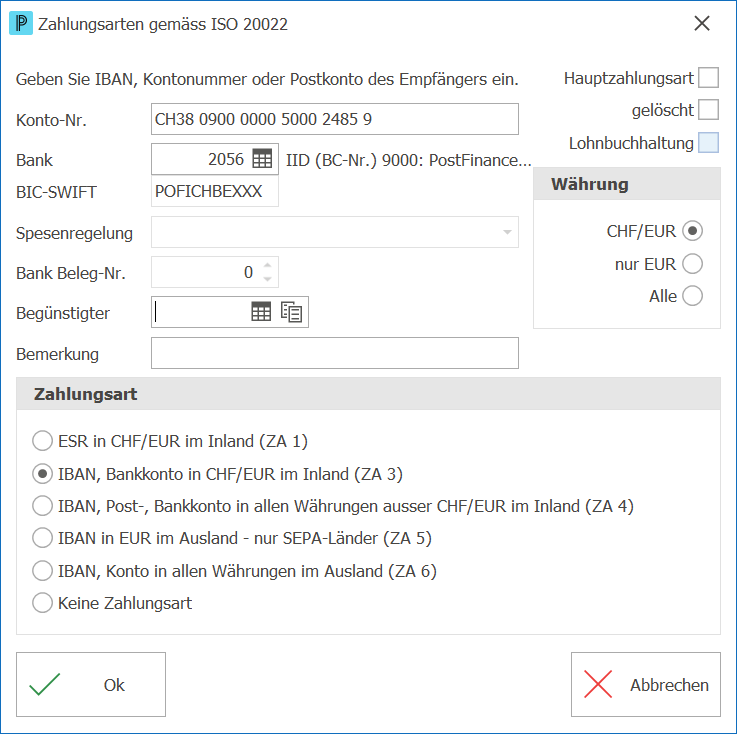Enable the Hauptzahlungsart checkbox

(708, 78)
